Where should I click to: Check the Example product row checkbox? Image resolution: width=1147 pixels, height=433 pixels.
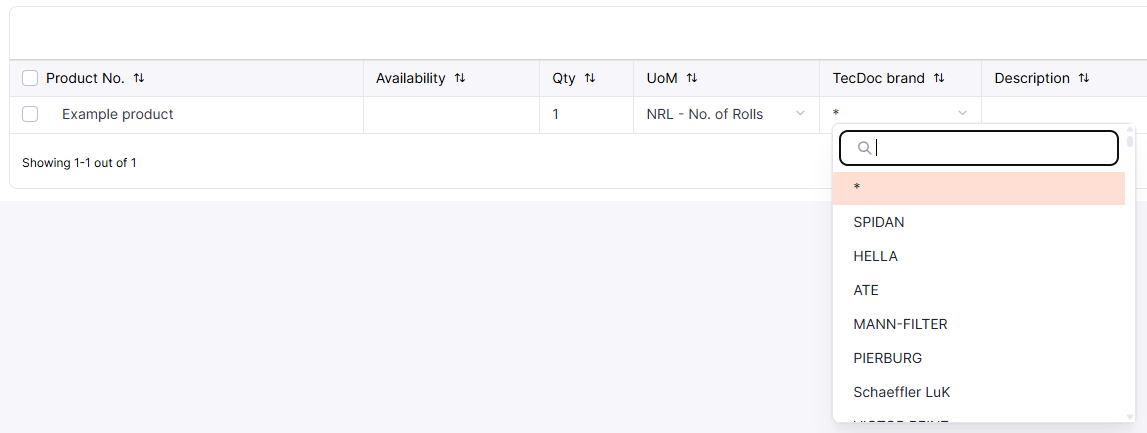click(x=30, y=114)
